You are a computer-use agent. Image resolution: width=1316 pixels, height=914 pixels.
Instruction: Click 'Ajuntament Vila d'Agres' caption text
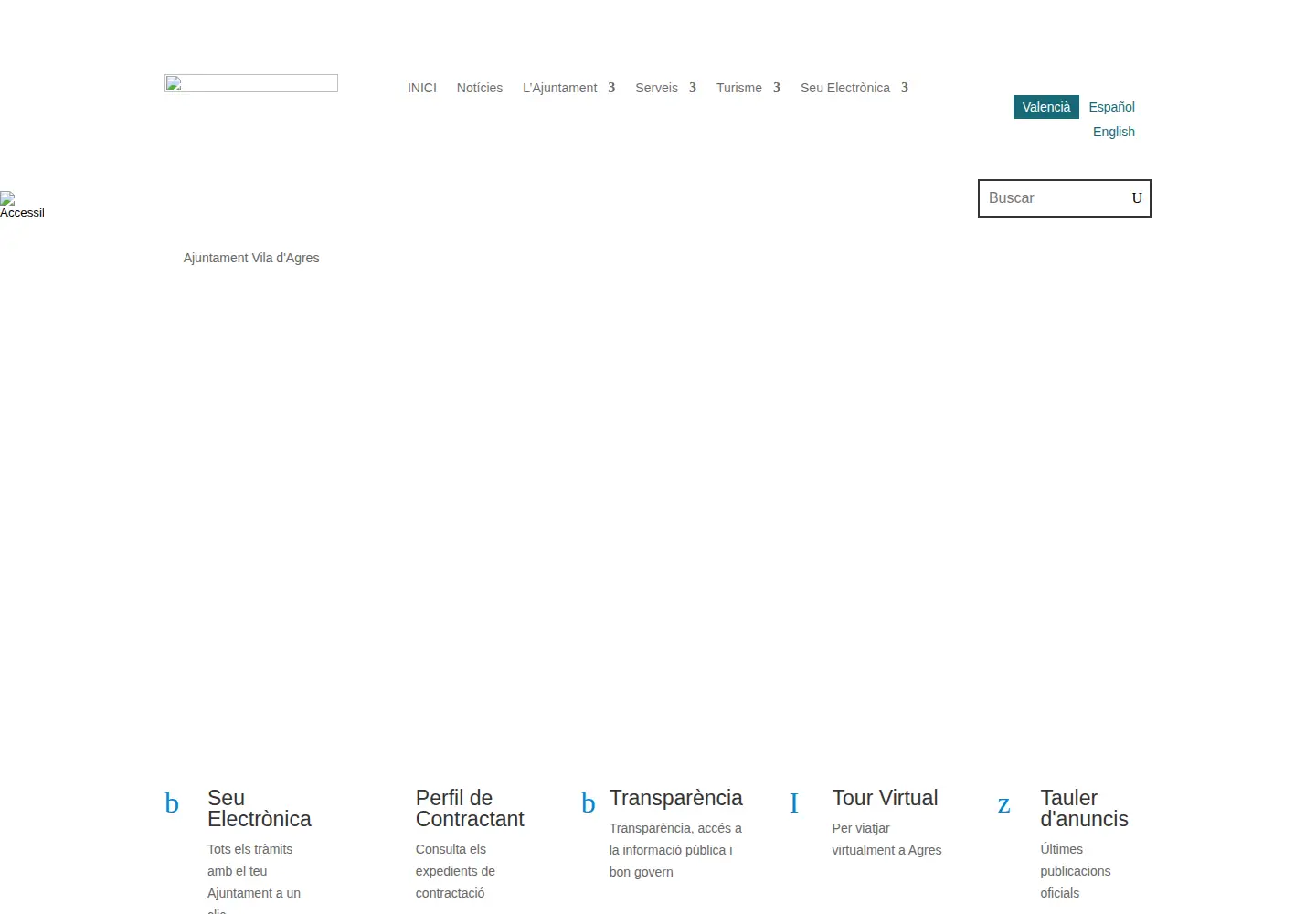point(251,258)
